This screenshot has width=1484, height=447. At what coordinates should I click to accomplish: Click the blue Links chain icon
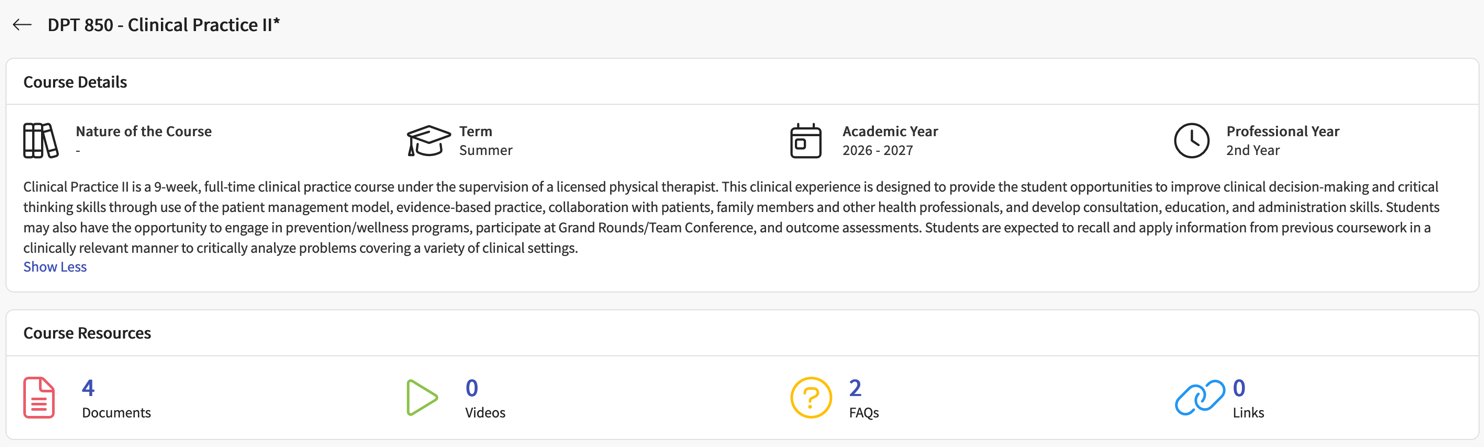point(1199,398)
